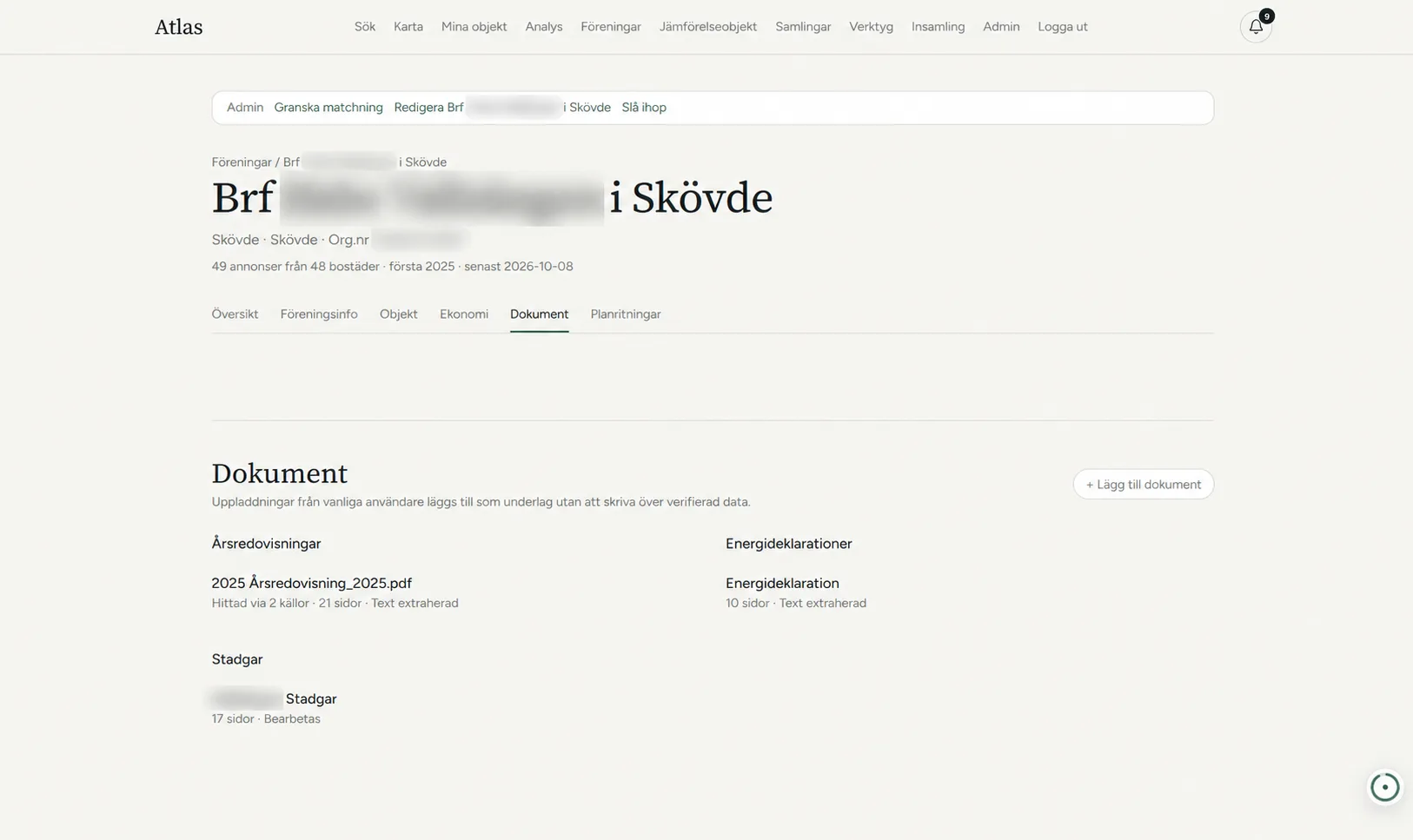Open the Karta menu item
This screenshot has width=1413, height=840.
[x=408, y=27]
